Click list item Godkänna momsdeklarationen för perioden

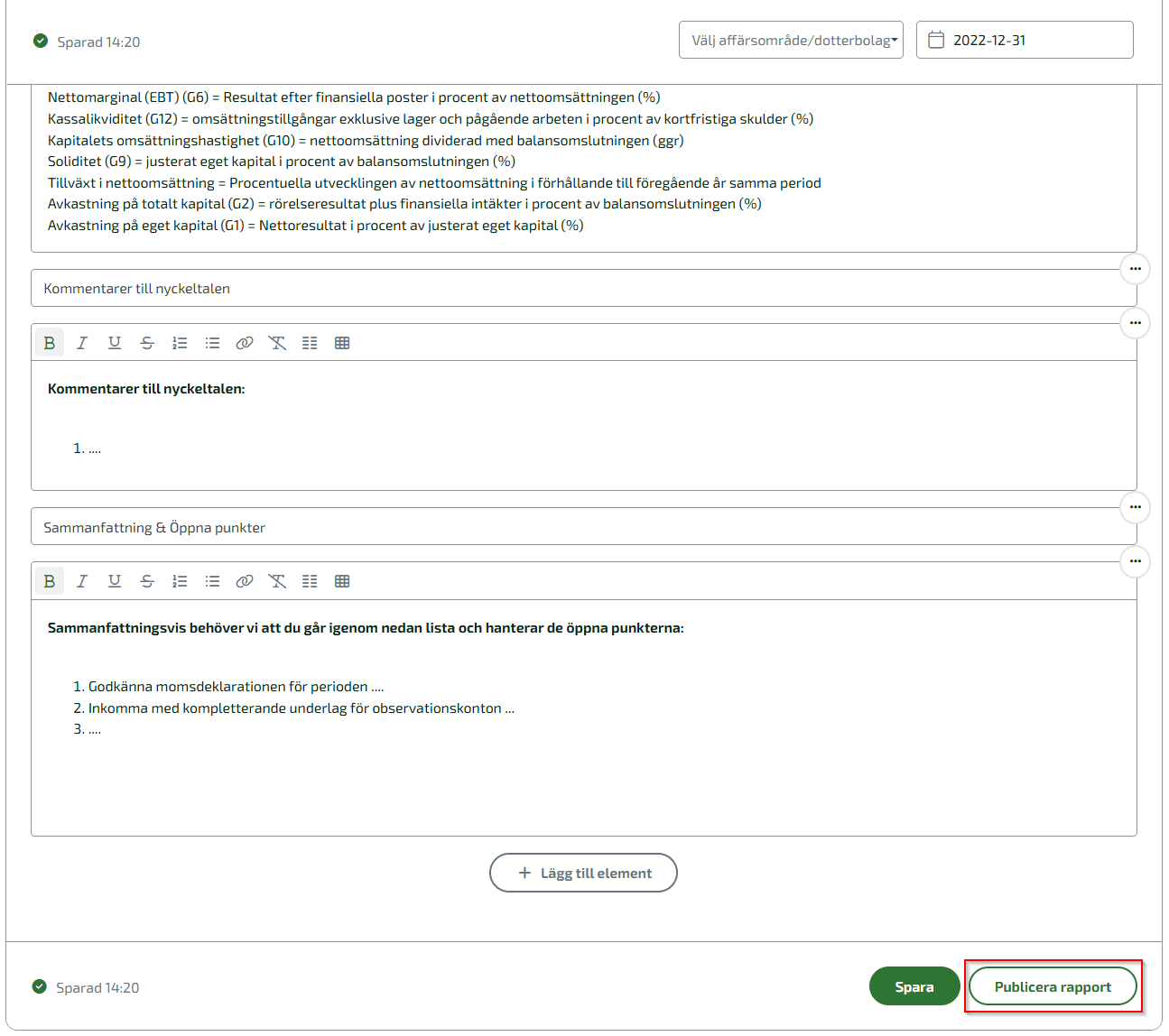click(236, 687)
